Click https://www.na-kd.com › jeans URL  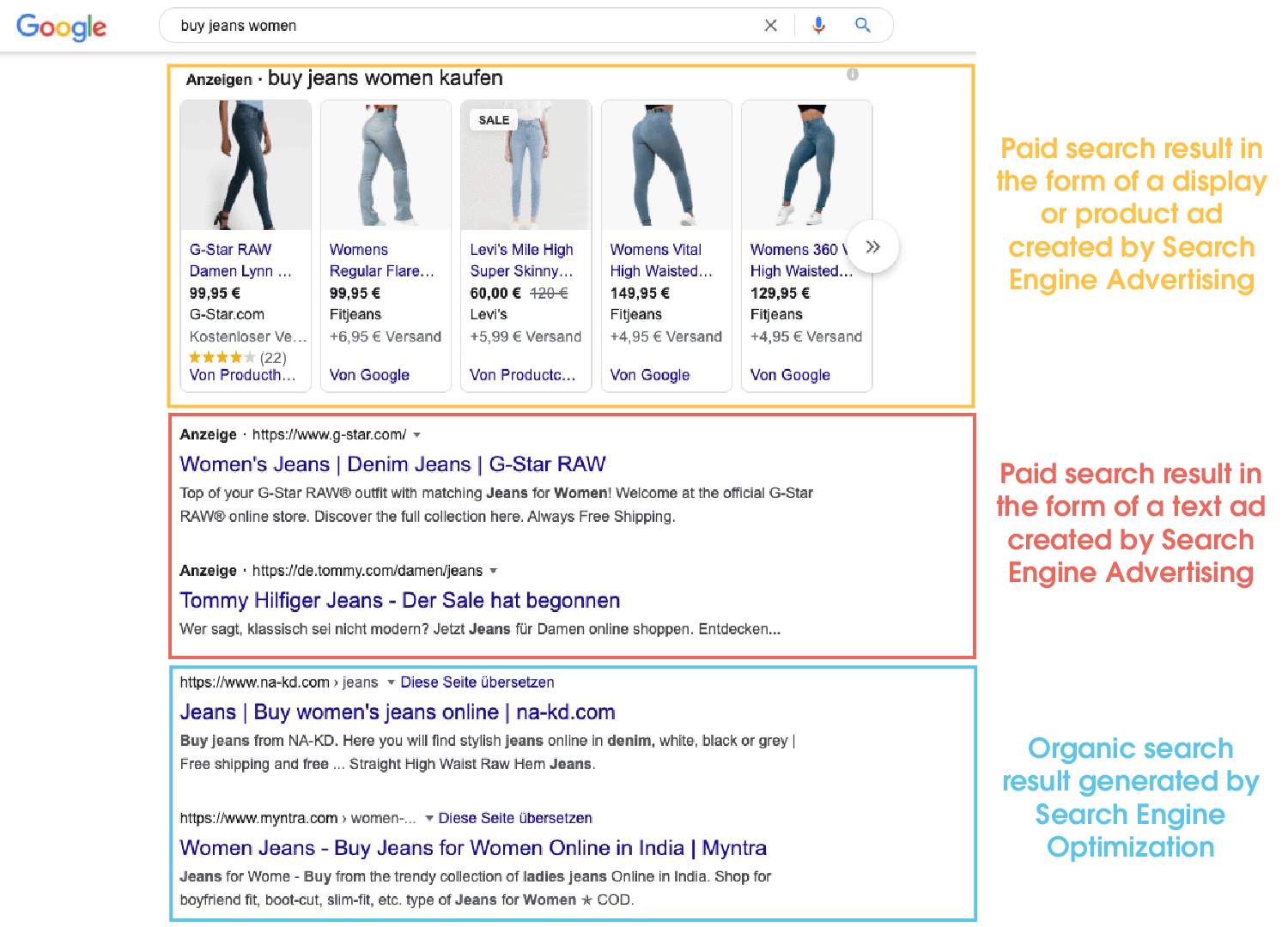pyautogui.click(x=279, y=682)
